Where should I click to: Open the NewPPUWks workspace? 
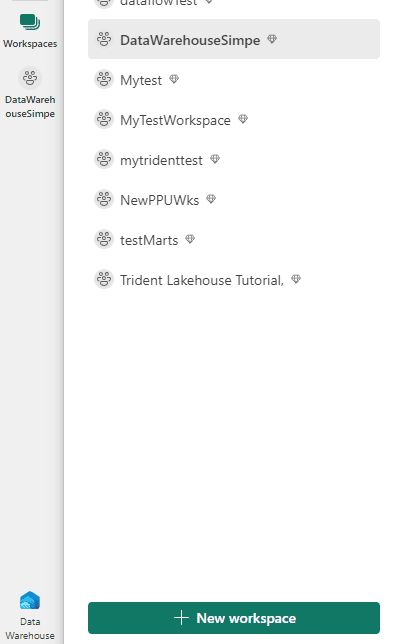pyautogui.click(x=234, y=199)
